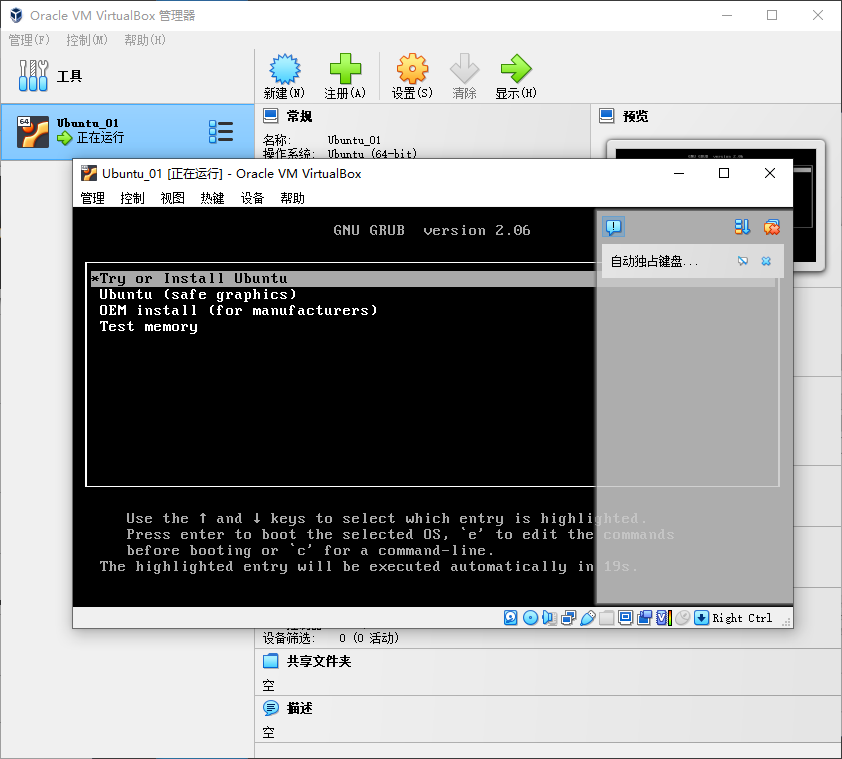Minimize the Ubuntu_01 VM window
The width and height of the screenshot is (842, 759).
coord(679,173)
